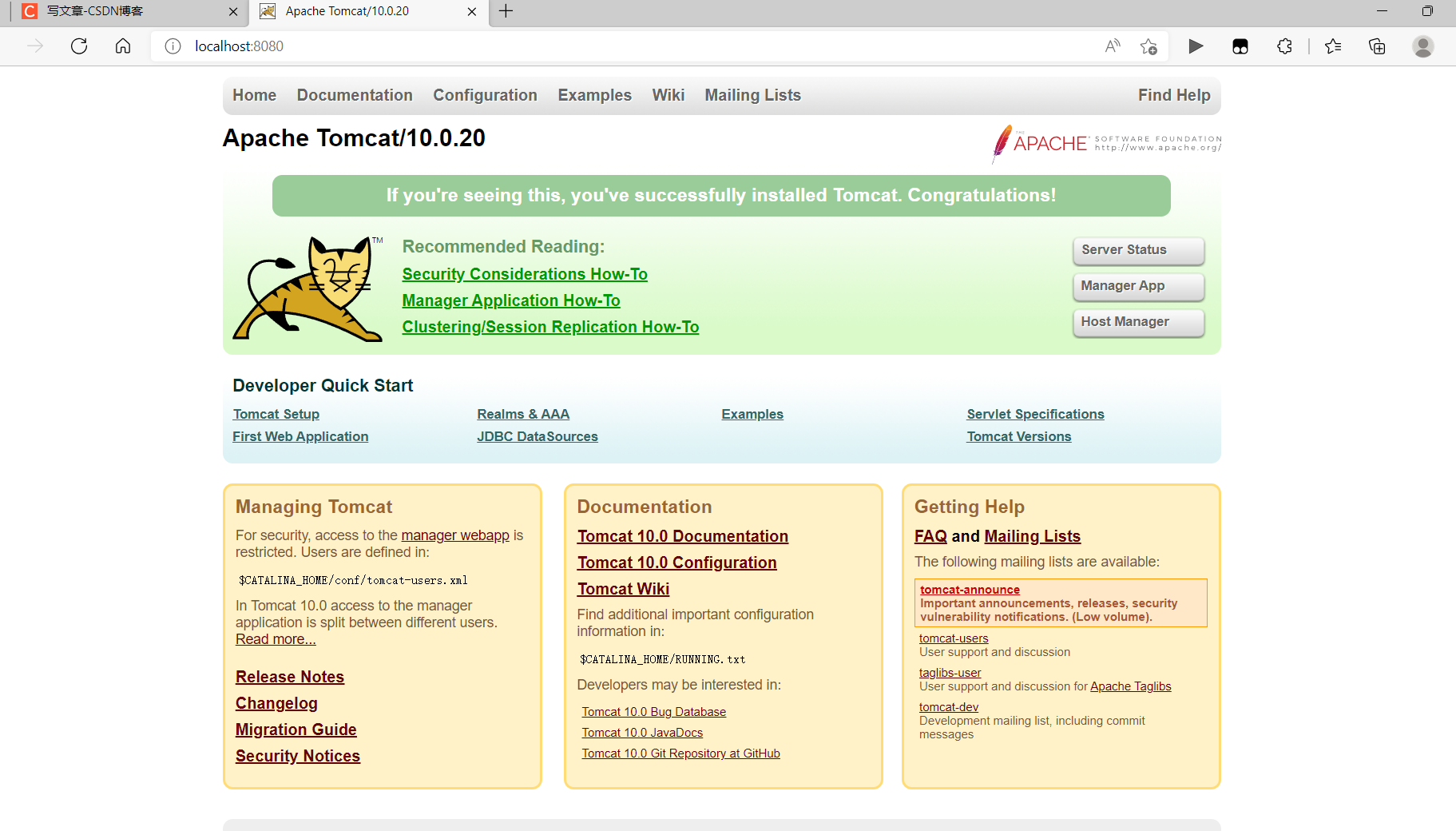This screenshot has width=1456, height=831.
Task: Open the Changelog link
Action: pyautogui.click(x=276, y=703)
